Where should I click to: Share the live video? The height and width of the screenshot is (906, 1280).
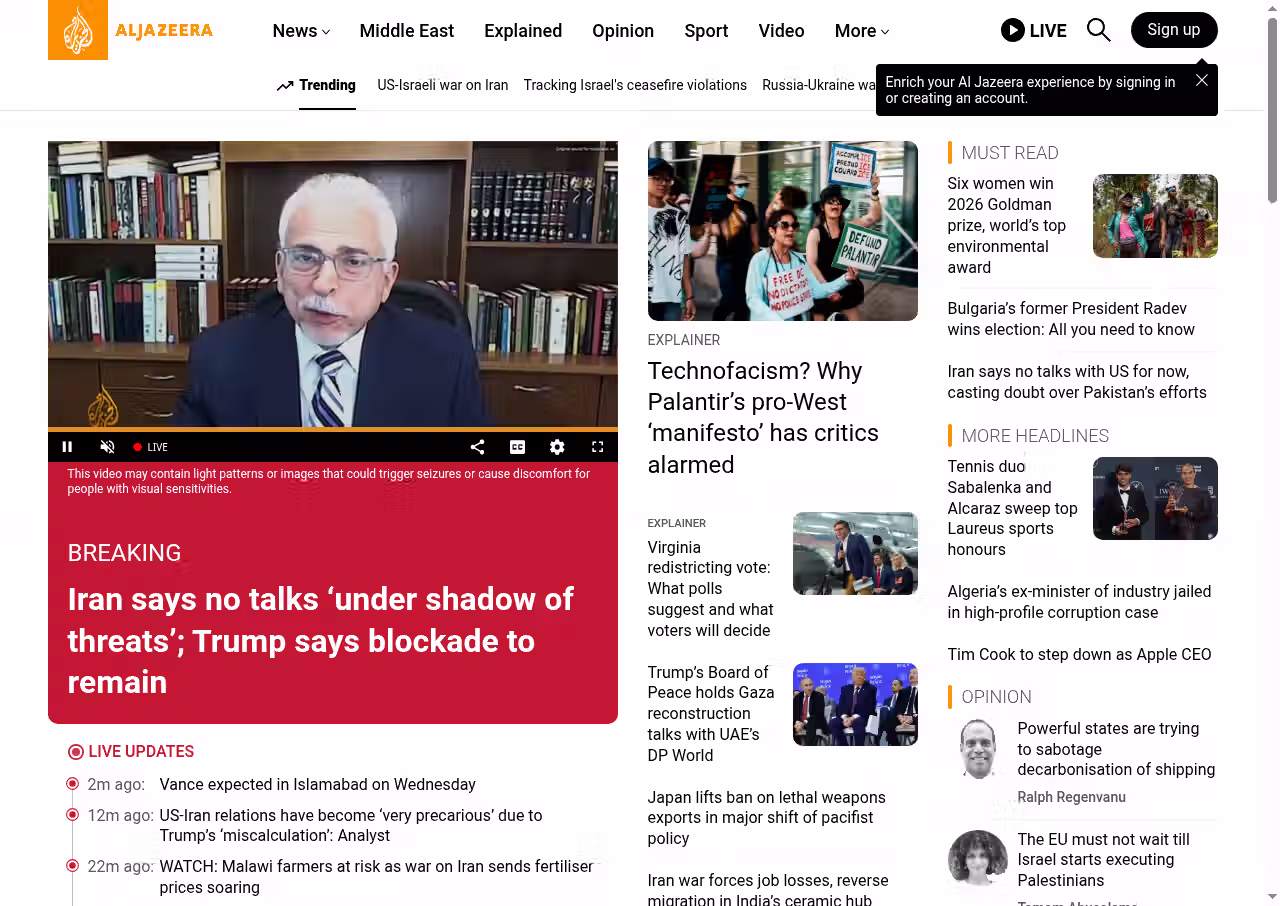[x=478, y=447]
